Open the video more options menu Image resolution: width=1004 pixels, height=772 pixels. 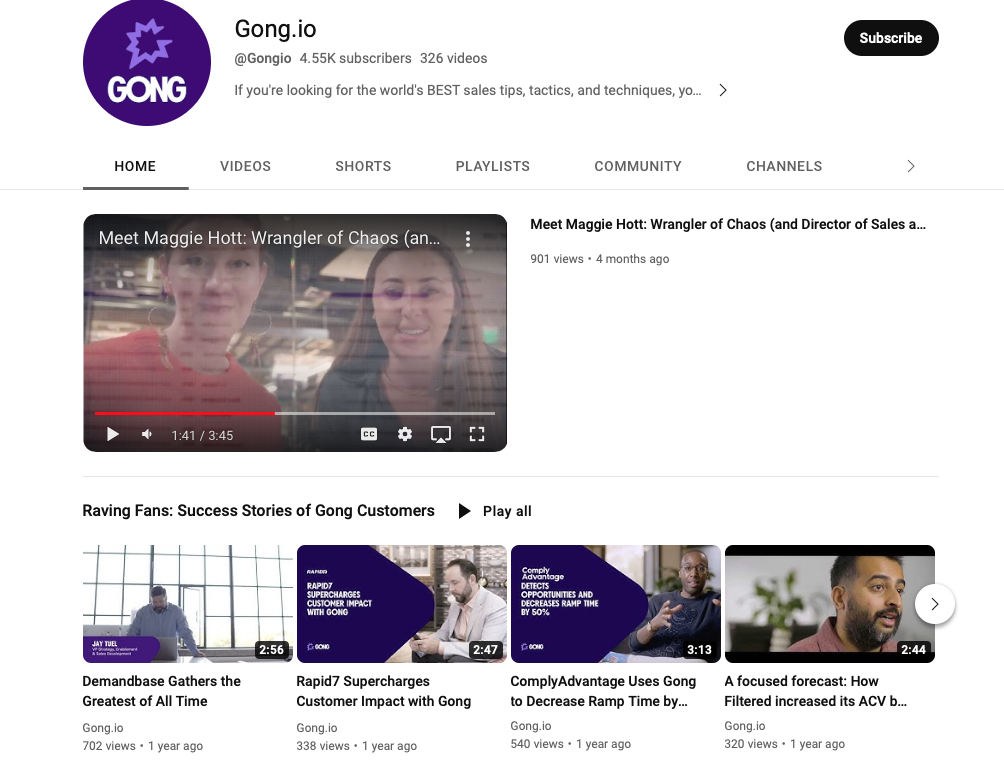[x=468, y=239]
